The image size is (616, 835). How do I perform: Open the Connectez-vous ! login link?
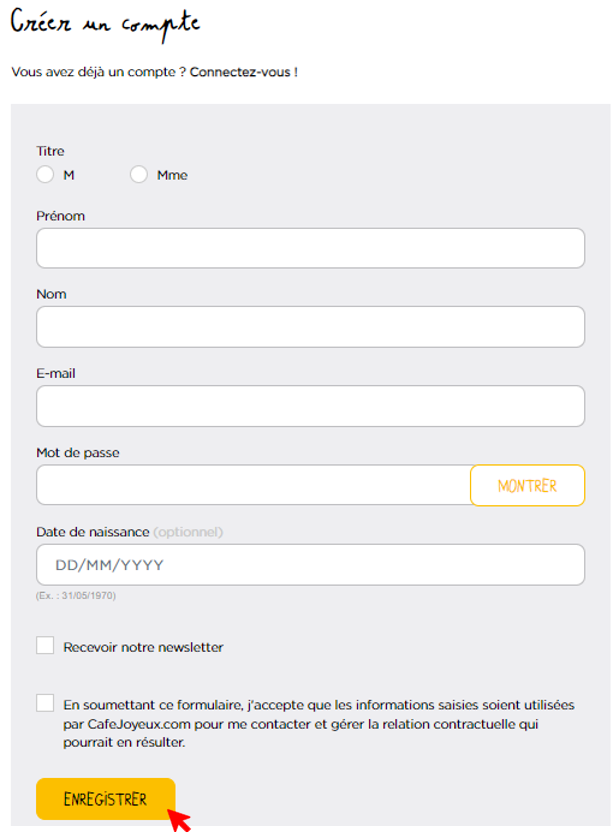coord(244,72)
